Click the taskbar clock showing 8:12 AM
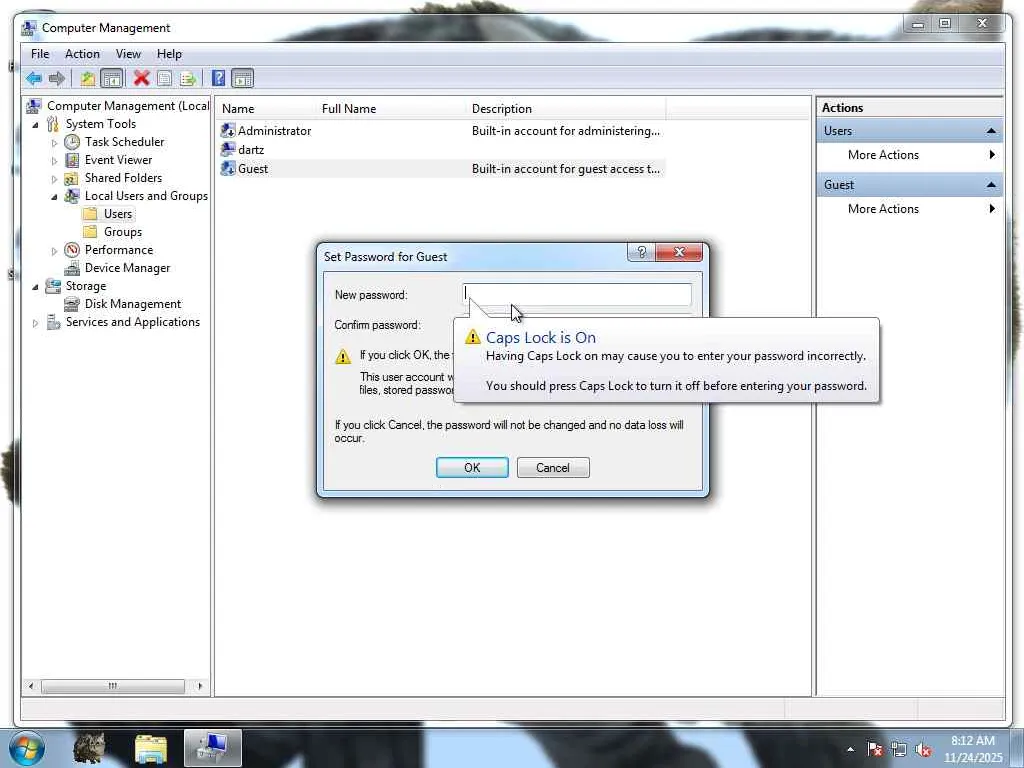This screenshot has width=1024, height=768. tap(972, 749)
